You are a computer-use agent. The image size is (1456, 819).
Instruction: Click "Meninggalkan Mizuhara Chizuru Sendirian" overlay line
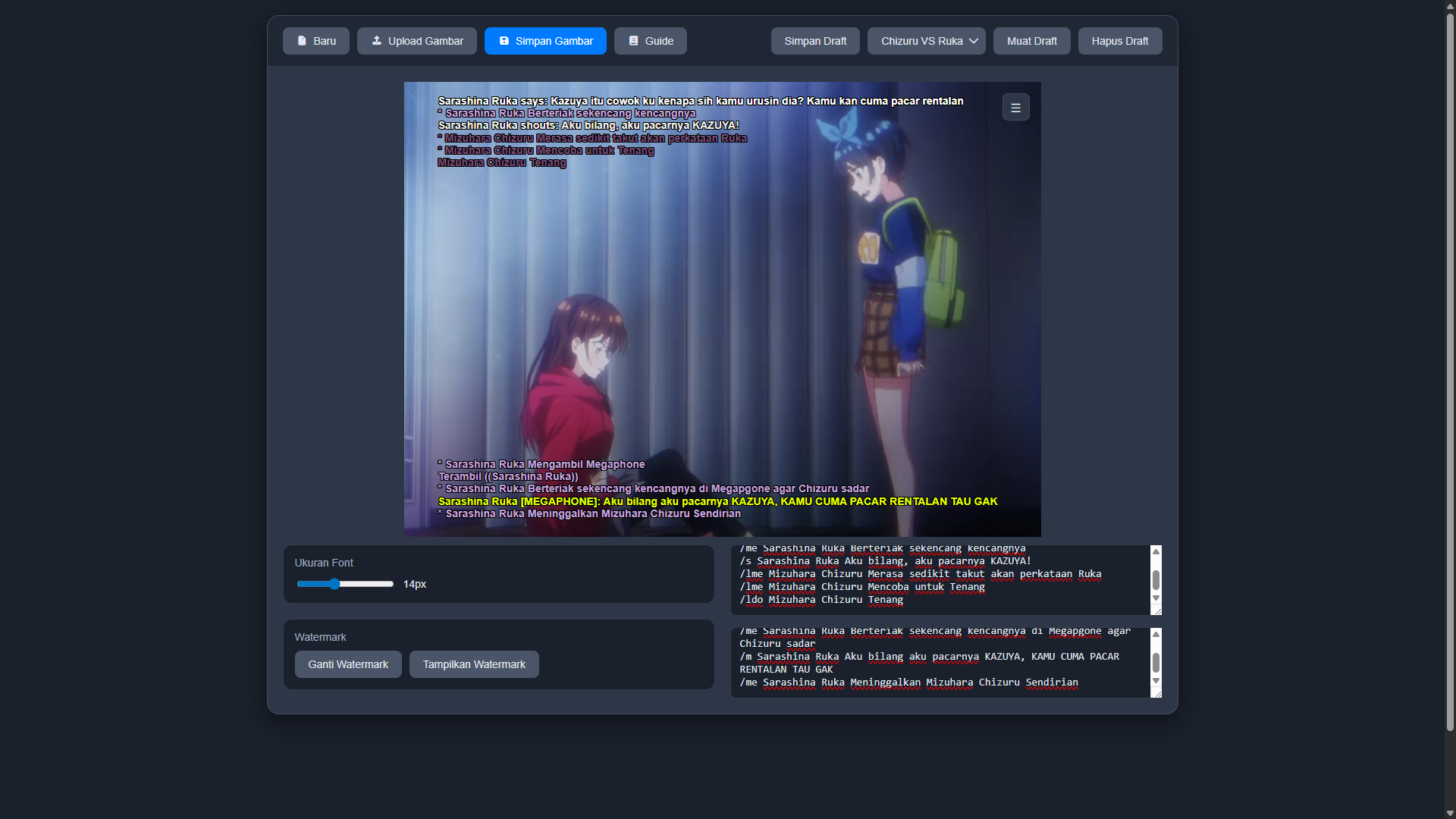tap(589, 513)
